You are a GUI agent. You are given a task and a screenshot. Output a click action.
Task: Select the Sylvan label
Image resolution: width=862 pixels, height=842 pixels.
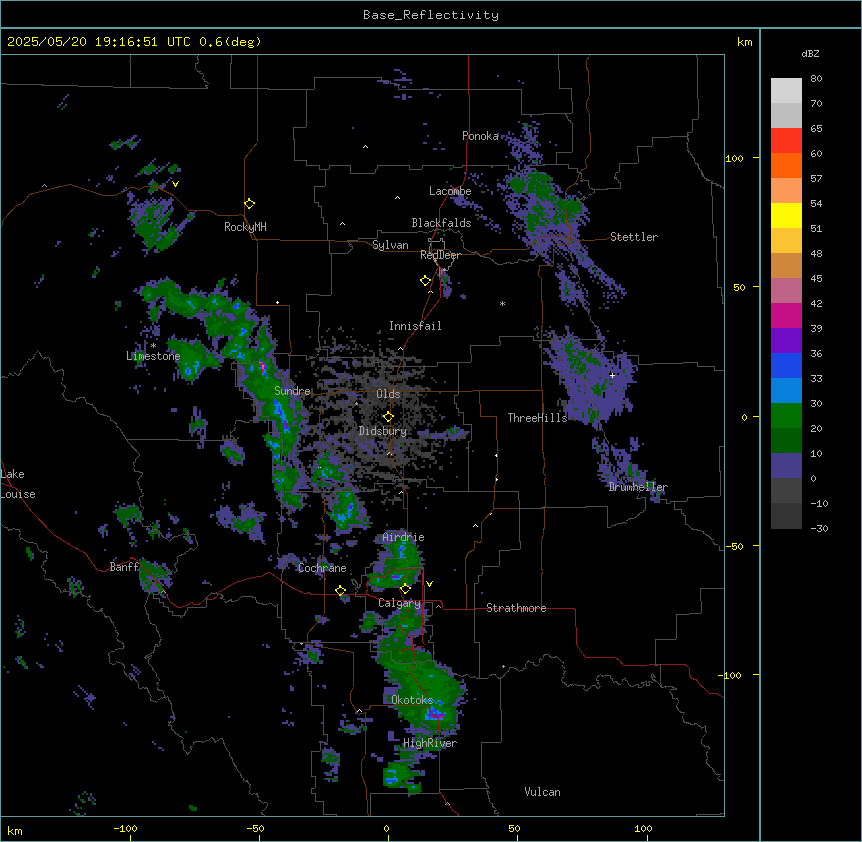(x=390, y=245)
